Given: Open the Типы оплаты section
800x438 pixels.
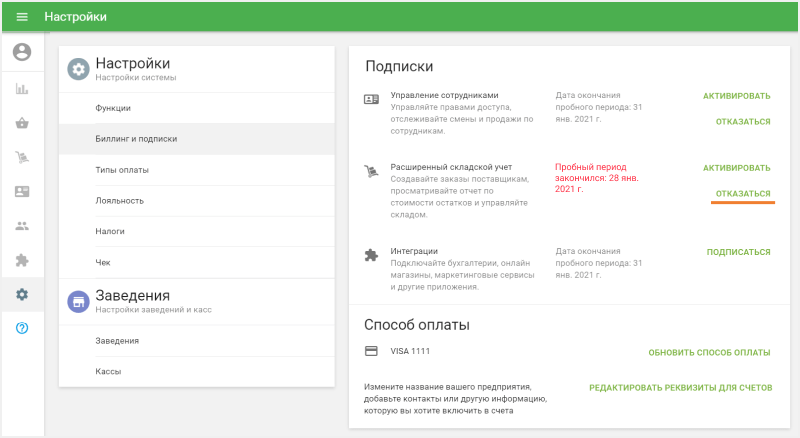Looking at the screenshot, I should coord(197,170).
